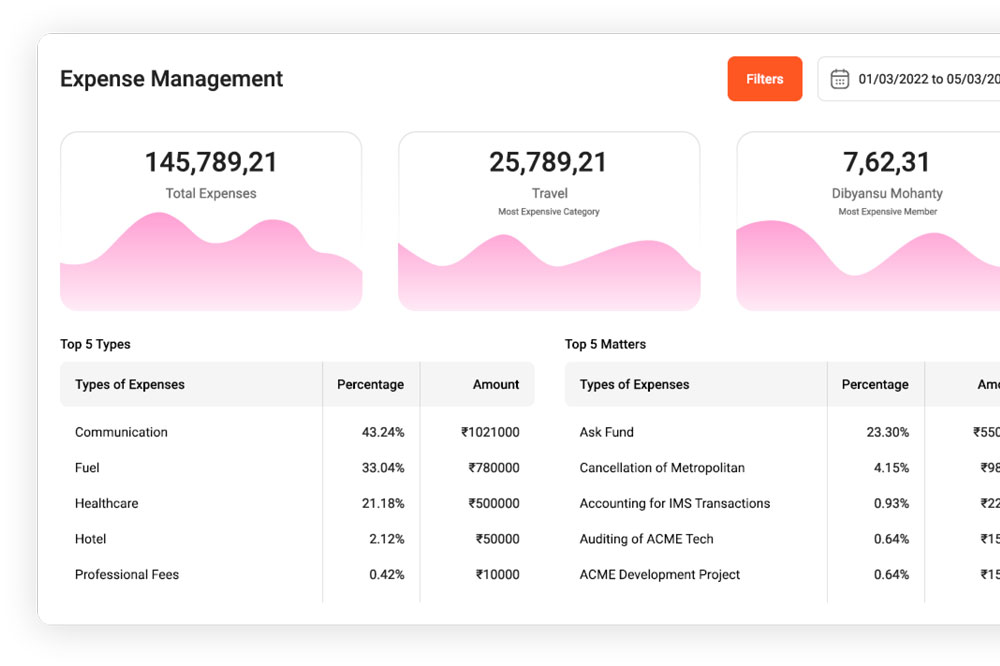Click the Dibyansu Mohanty name
Screen dimensions: 1000x666
tap(887, 193)
